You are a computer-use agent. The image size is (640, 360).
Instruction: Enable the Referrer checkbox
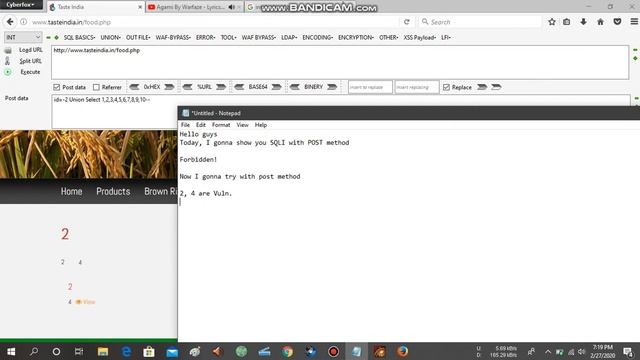coord(96,87)
